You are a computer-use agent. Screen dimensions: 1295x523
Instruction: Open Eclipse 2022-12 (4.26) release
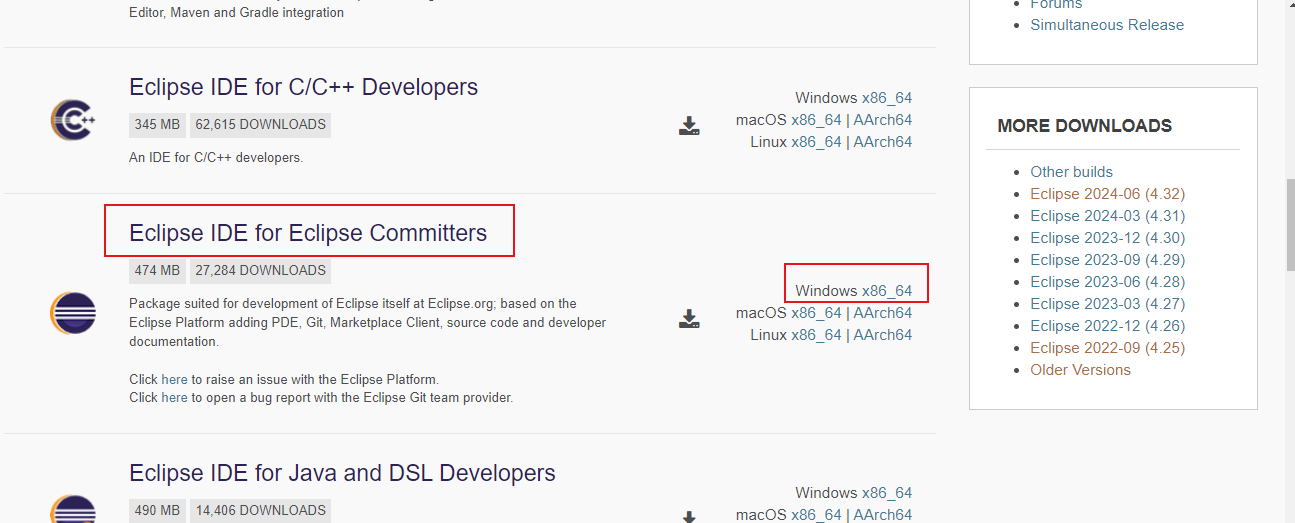(1107, 326)
